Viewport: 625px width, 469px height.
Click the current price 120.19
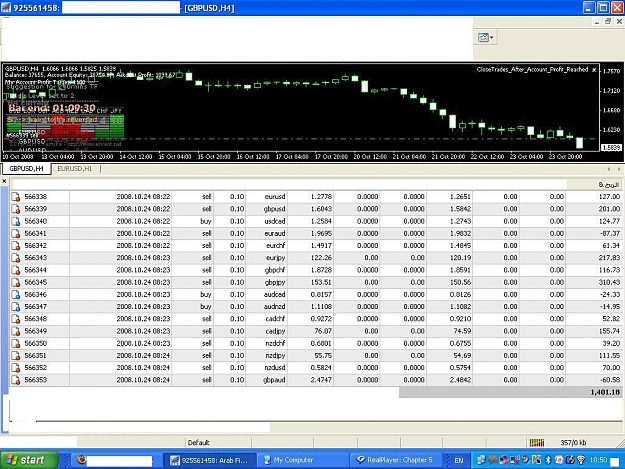[x=460, y=258]
